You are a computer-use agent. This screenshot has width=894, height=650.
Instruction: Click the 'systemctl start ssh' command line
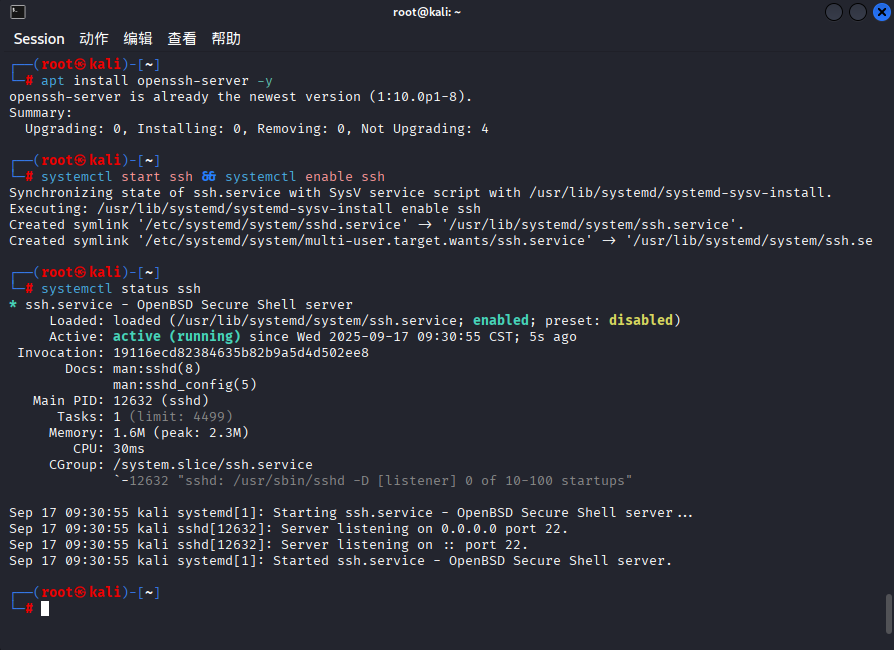(x=213, y=177)
